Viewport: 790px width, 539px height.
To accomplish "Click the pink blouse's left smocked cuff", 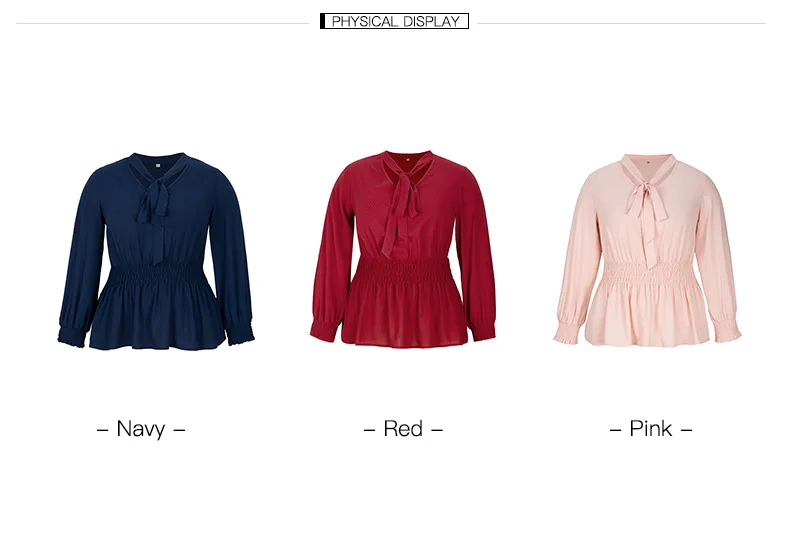I will [569, 333].
